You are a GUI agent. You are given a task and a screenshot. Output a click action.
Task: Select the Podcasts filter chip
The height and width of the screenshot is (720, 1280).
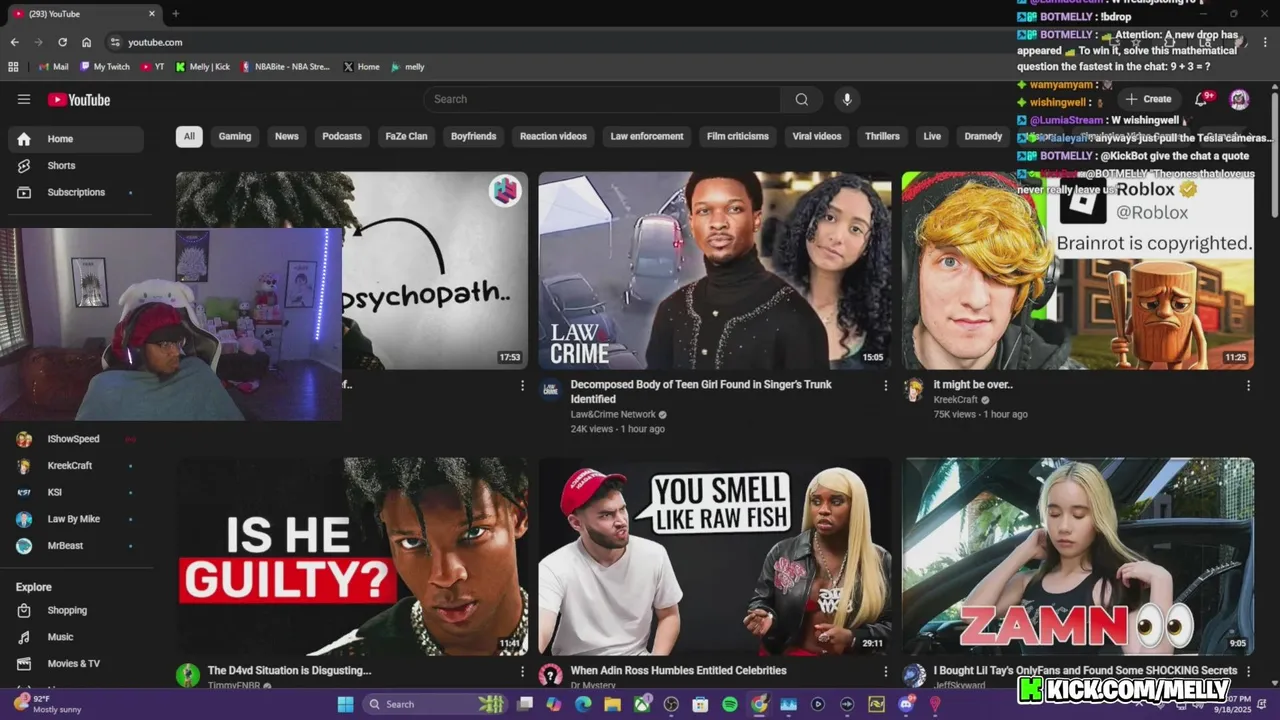coord(342,136)
